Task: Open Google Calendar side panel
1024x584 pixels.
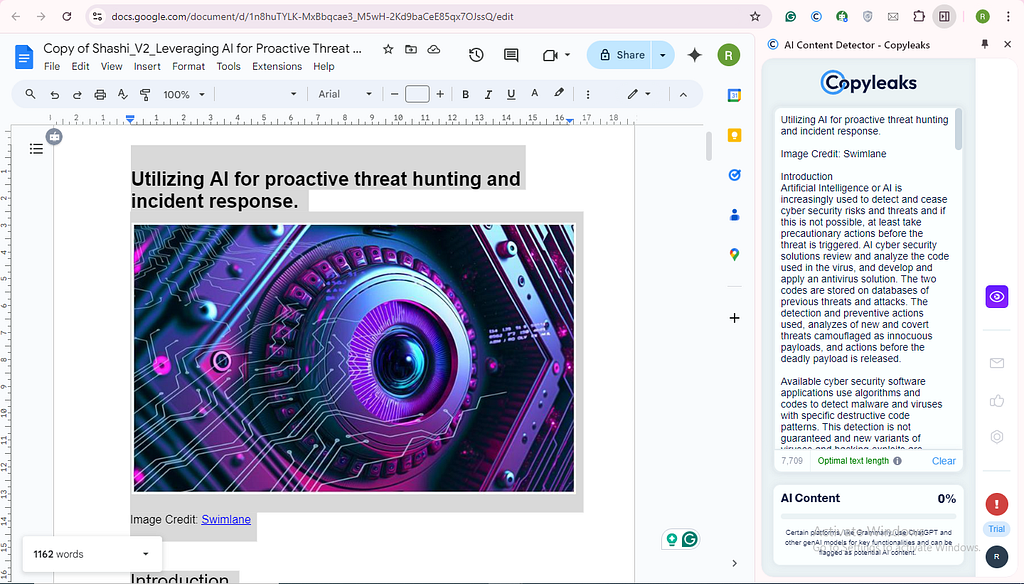Action: tap(735, 95)
